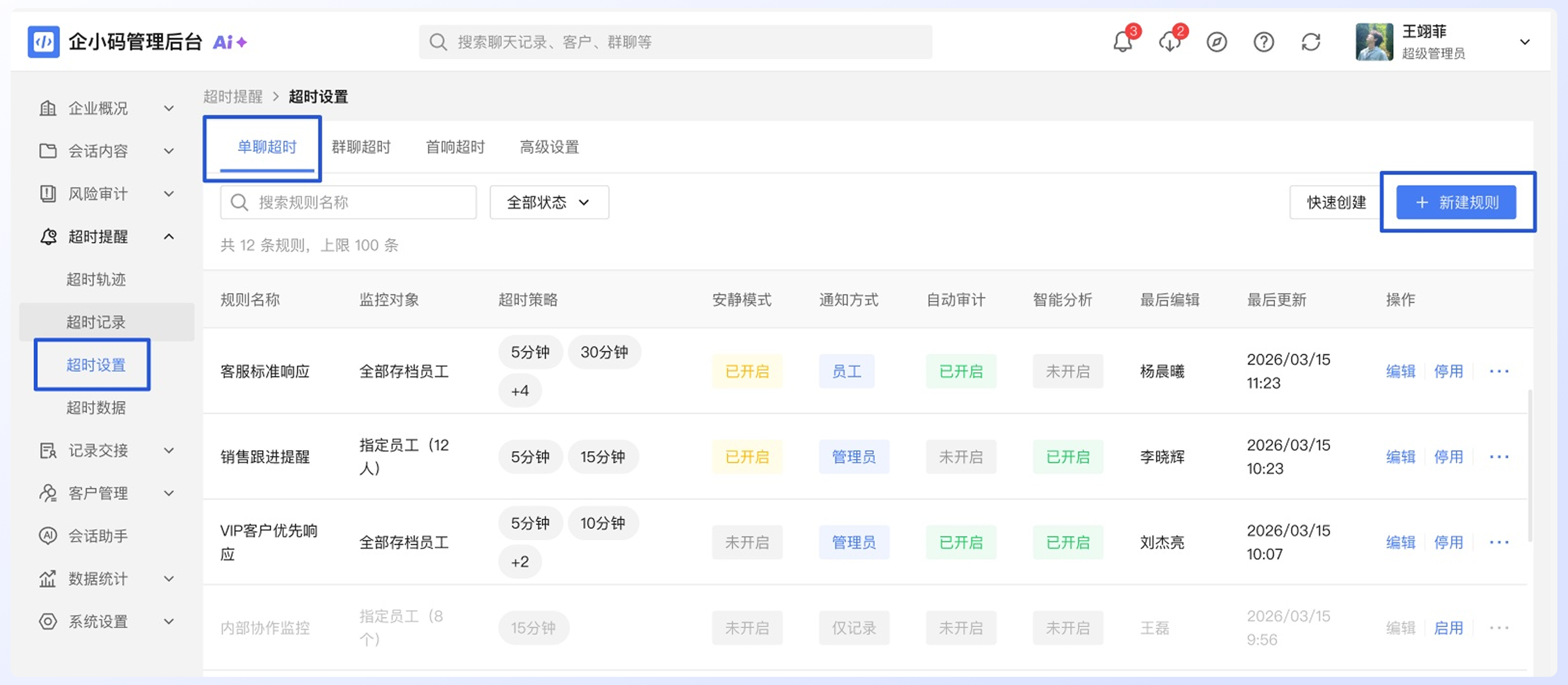Image resolution: width=1568 pixels, height=685 pixels.
Task: Expand the 会话内容 sidebar menu
Action: pos(107,151)
